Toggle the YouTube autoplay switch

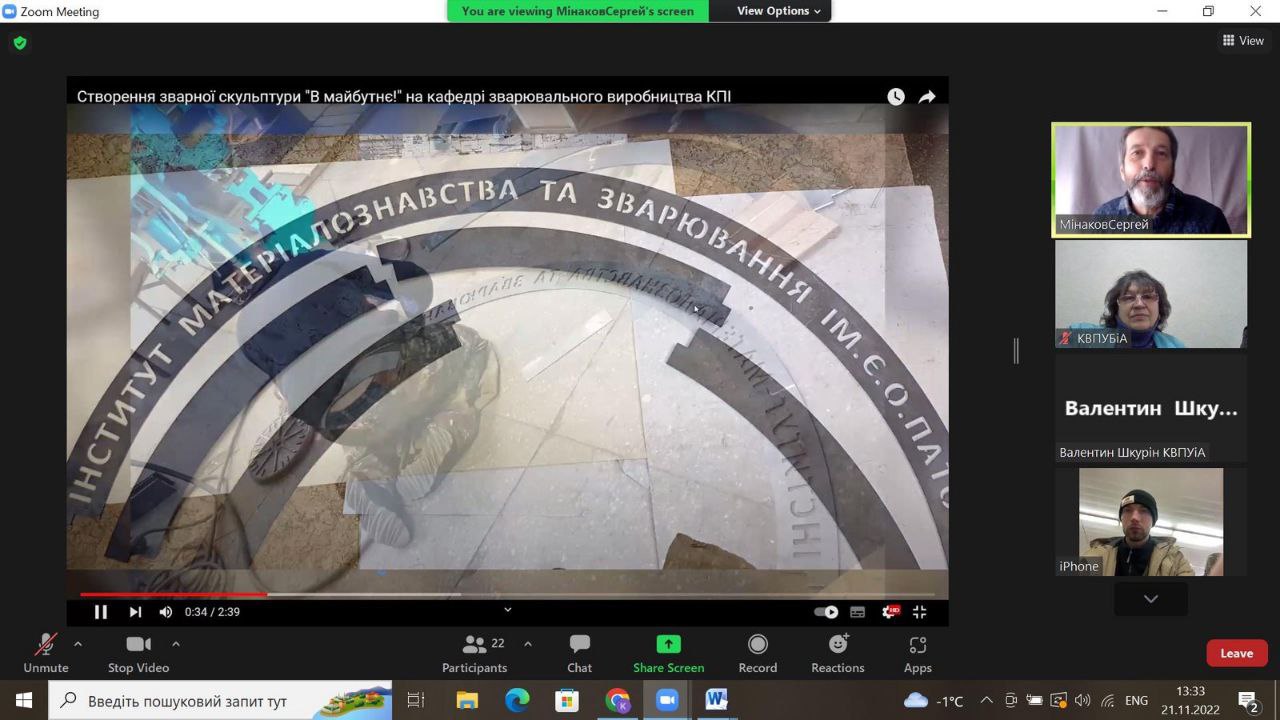pos(826,612)
